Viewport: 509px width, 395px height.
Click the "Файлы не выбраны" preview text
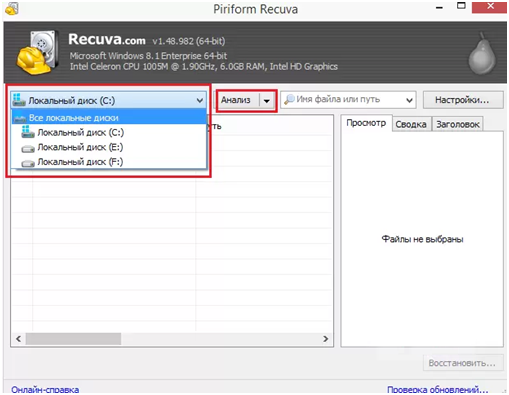[422, 239]
